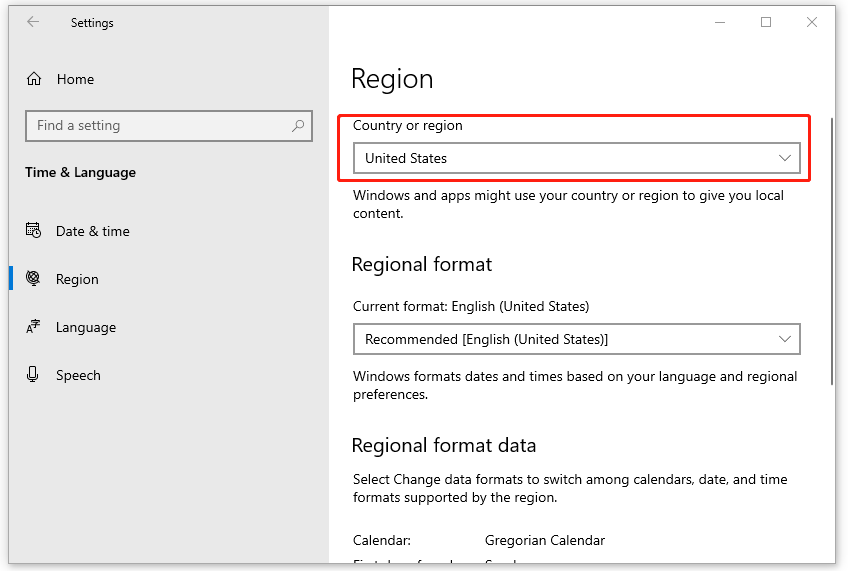Click the Country or region label
Viewport: 848px width, 571px height.
[x=408, y=125]
